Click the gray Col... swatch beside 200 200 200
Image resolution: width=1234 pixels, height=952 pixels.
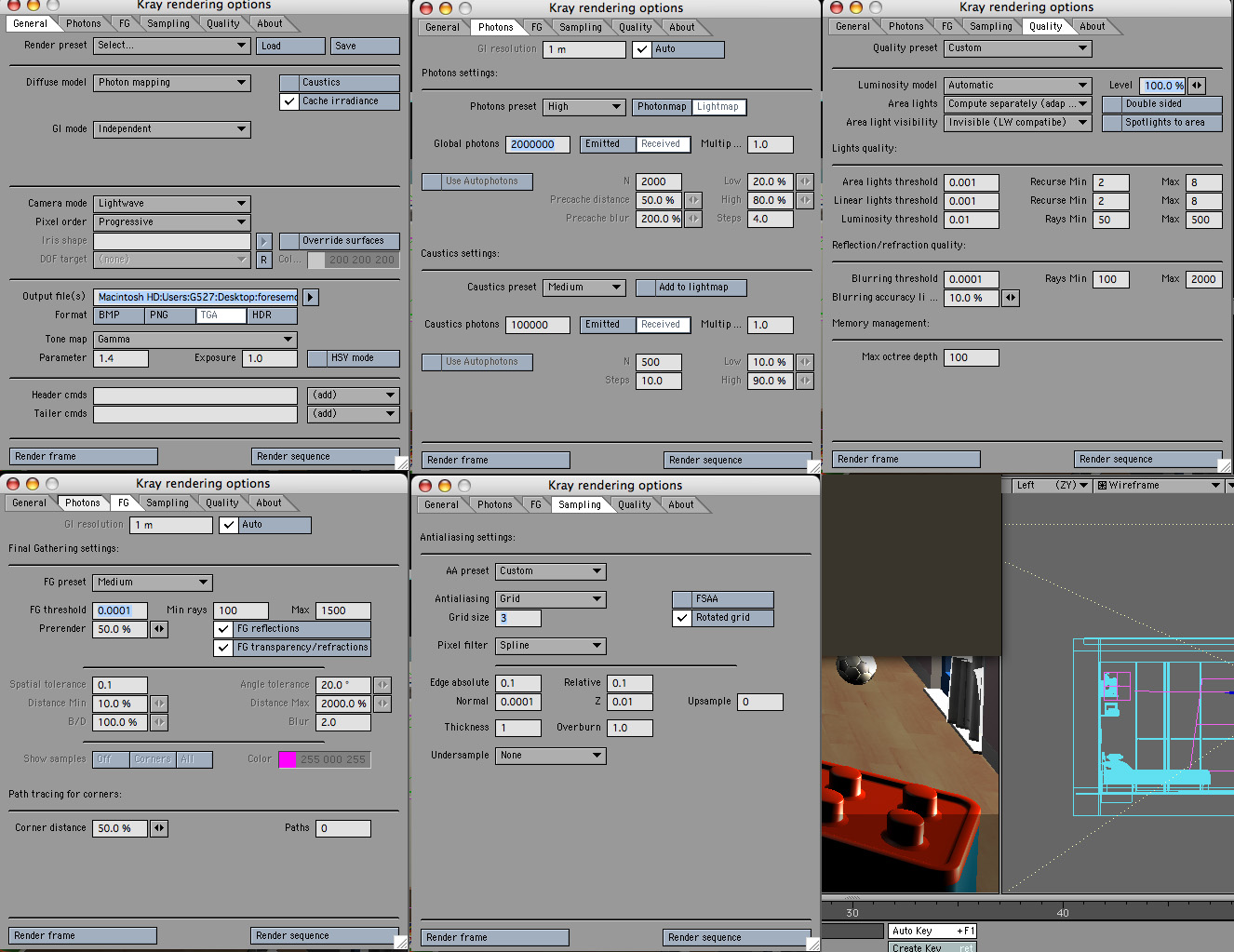(317, 260)
